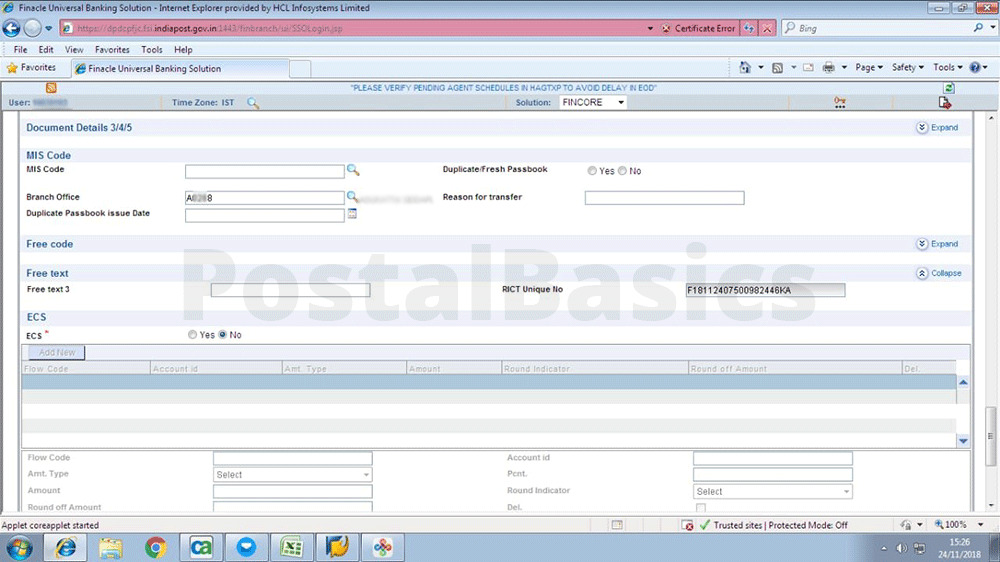Select Yes radio button for ECS
This screenshot has width=1000, height=562.
pyautogui.click(x=193, y=335)
